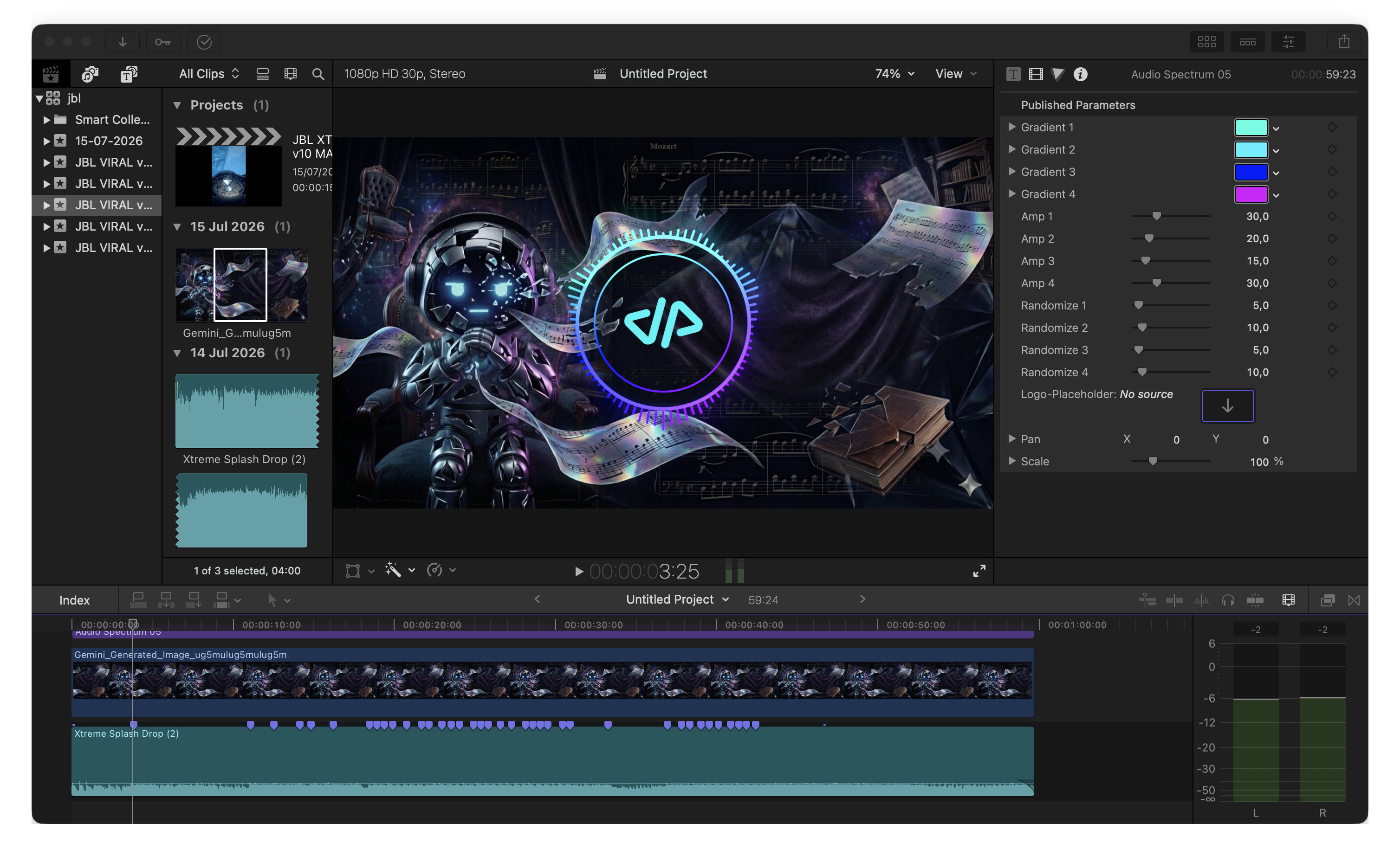Show or hide the Timeline panel
1400x863 pixels.
(1248, 42)
